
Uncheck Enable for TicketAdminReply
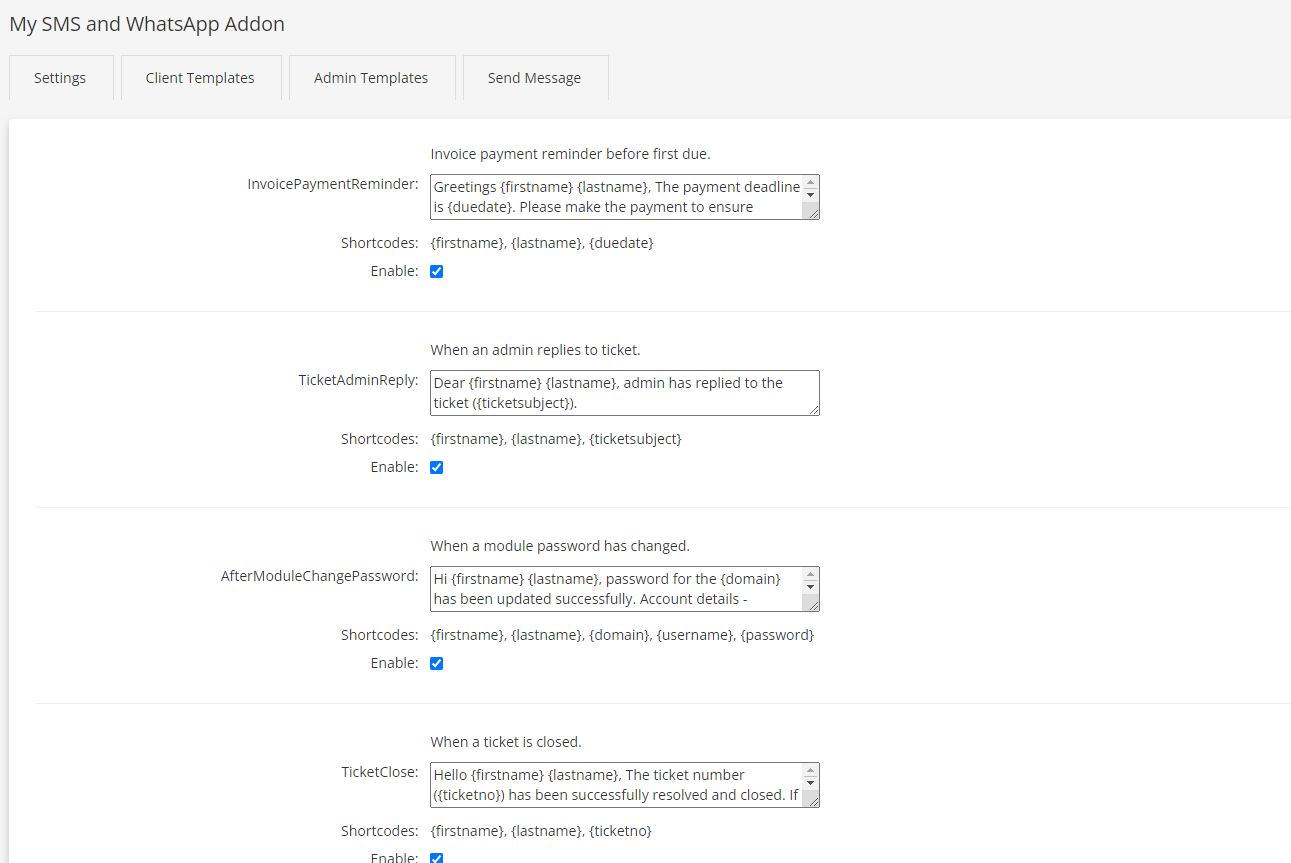[437, 467]
